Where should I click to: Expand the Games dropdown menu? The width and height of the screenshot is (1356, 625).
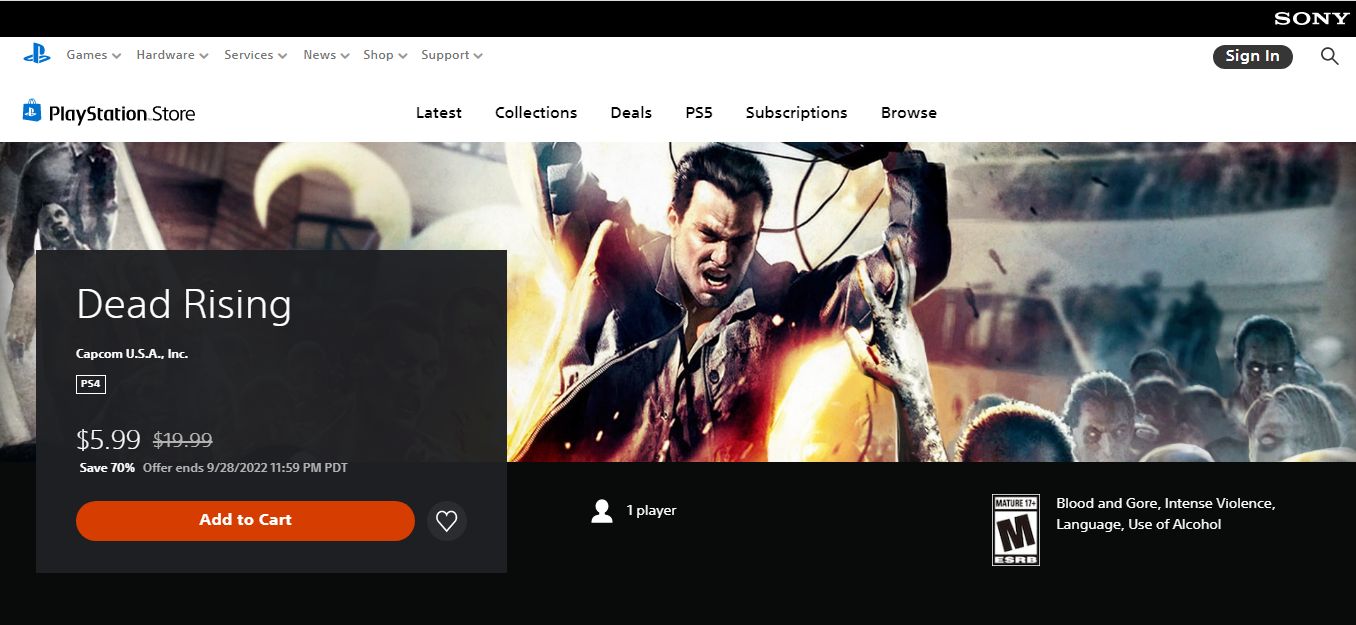point(94,55)
